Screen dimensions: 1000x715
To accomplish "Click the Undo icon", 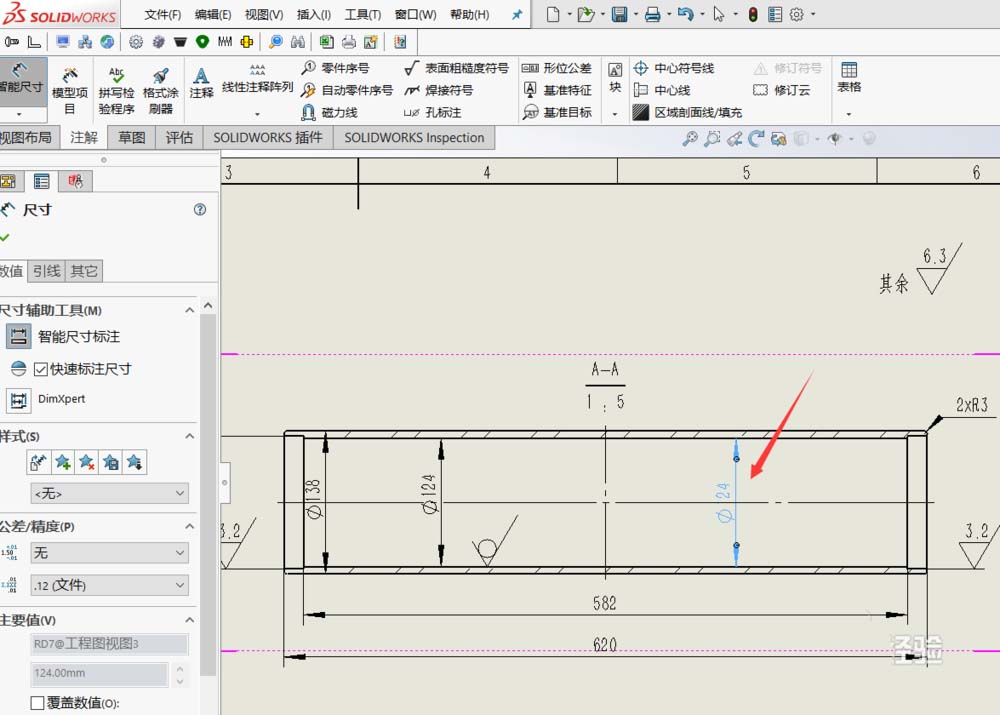I will click(686, 14).
